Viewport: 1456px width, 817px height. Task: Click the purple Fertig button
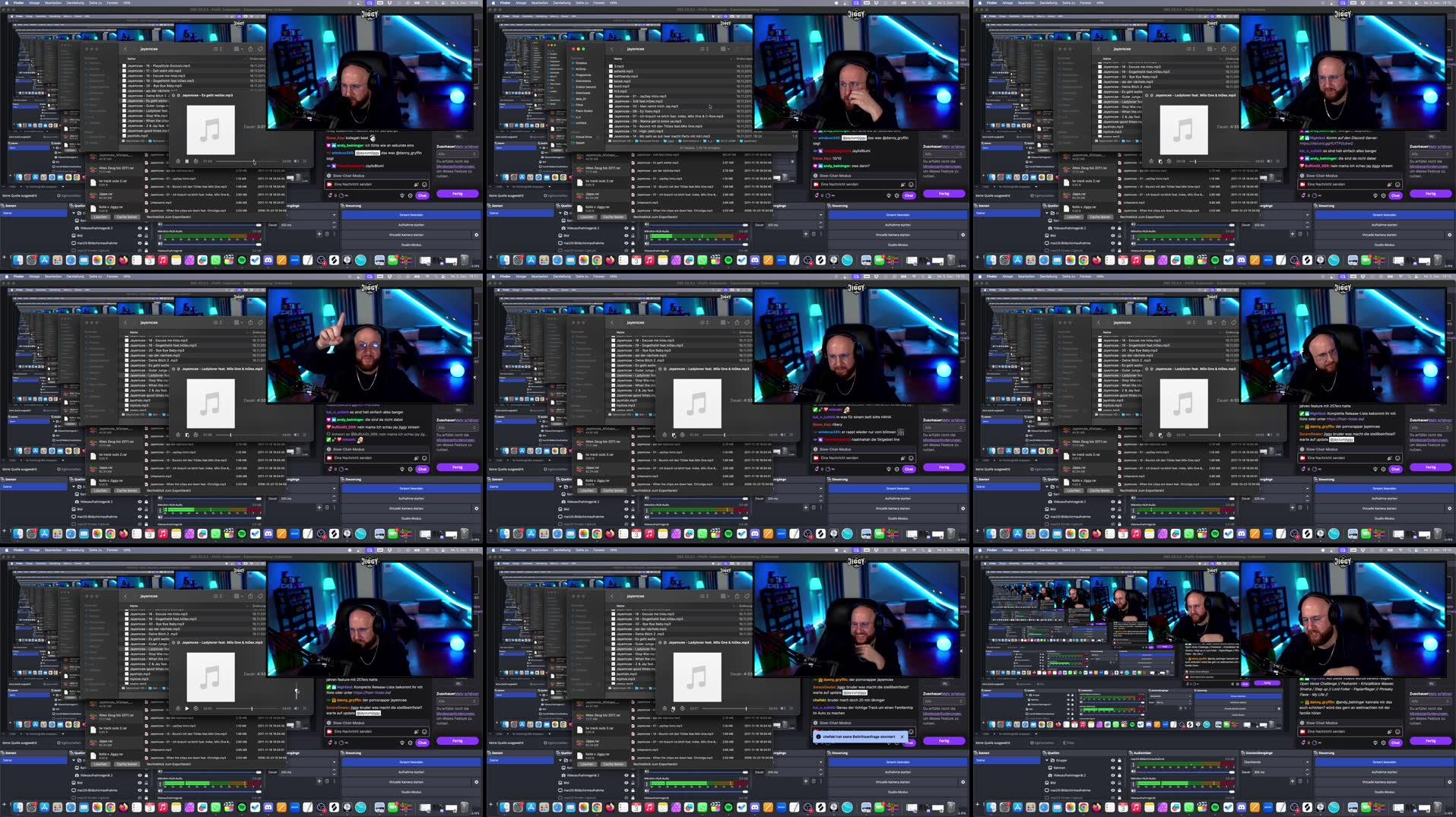coord(458,194)
